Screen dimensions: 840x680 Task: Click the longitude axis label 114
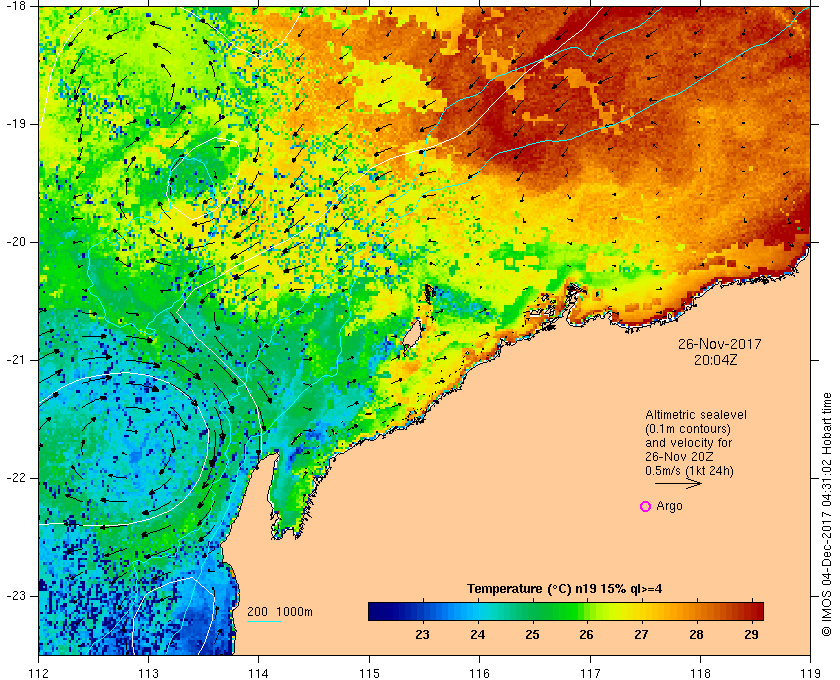pos(259,673)
